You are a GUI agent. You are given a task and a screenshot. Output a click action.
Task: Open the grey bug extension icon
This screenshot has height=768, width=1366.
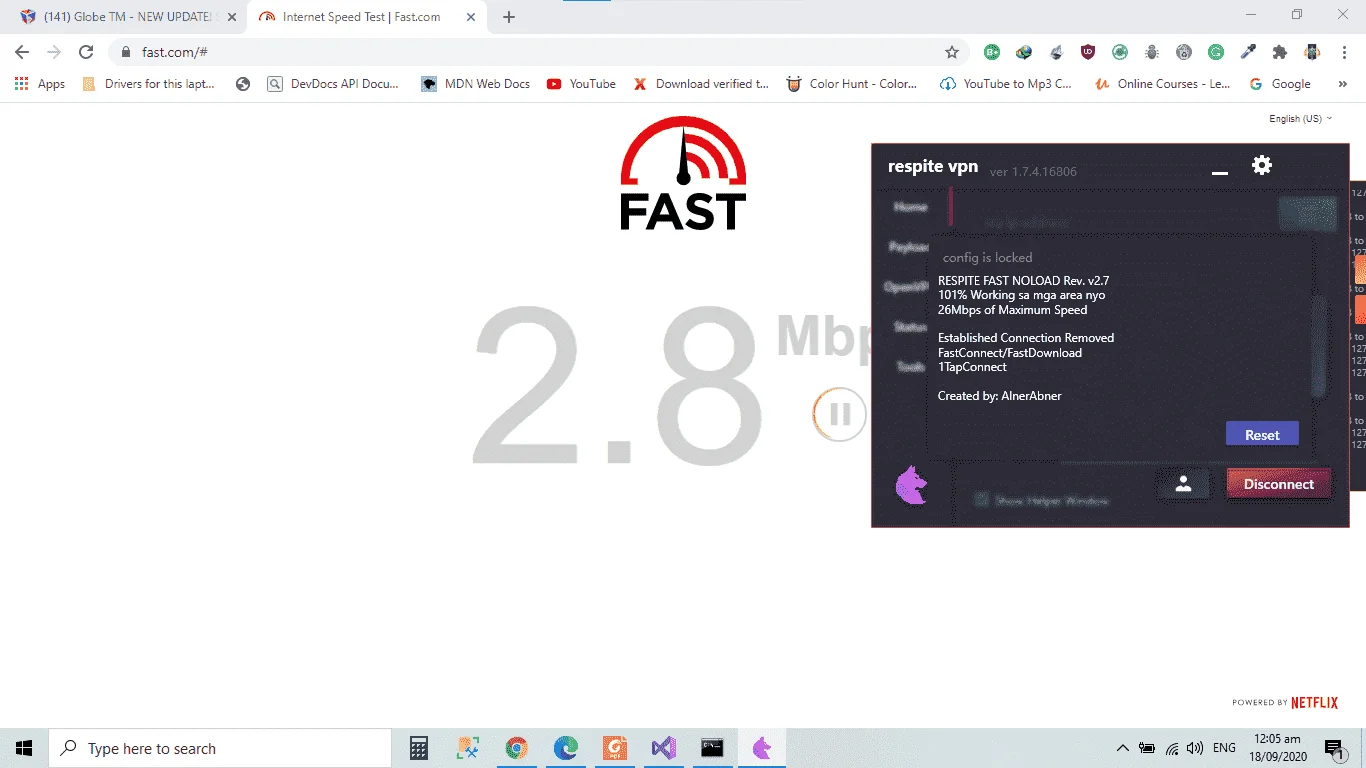tap(1152, 52)
